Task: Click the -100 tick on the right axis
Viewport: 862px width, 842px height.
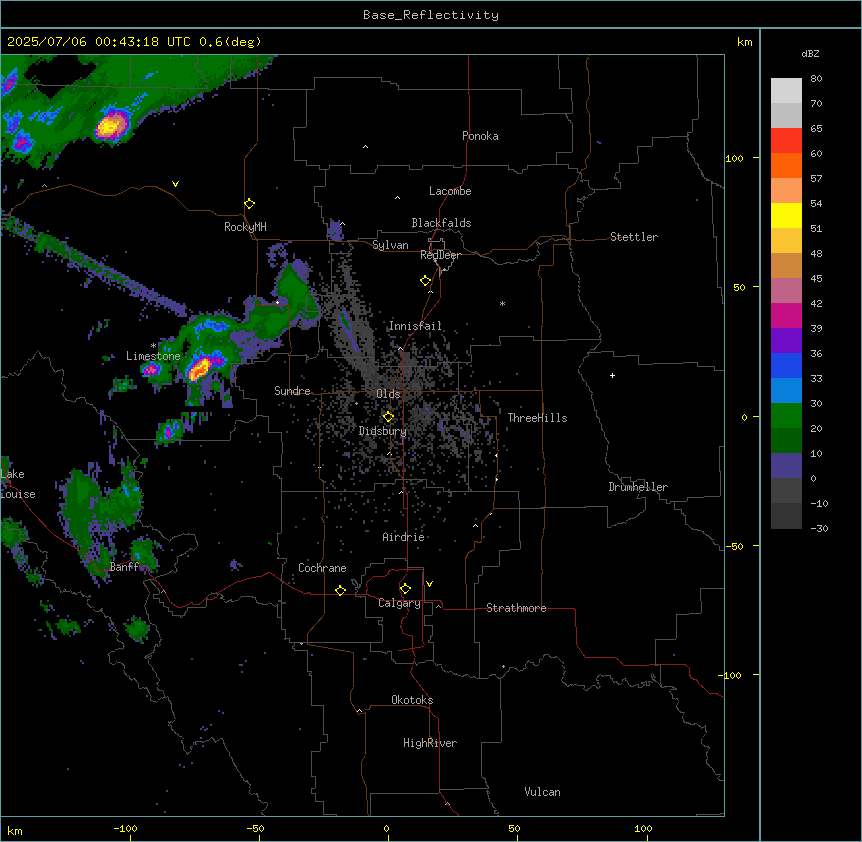Action: [x=732, y=675]
